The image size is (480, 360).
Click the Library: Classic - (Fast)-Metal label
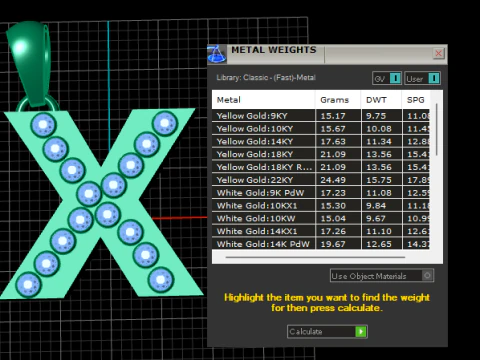(266, 78)
